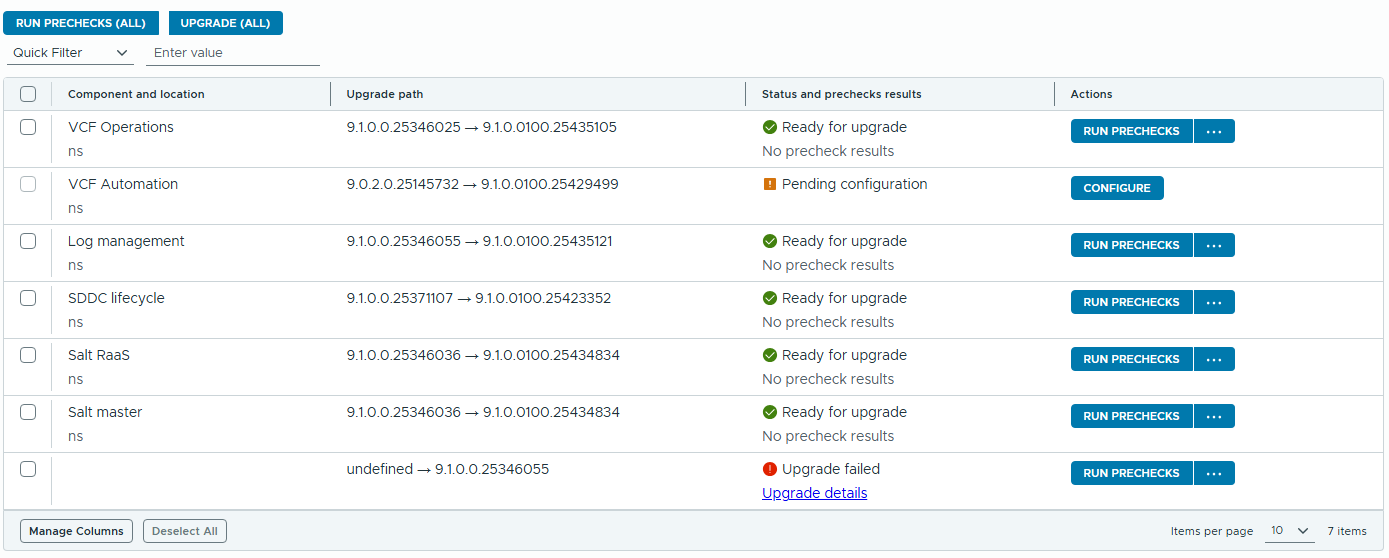Click the Upgrade failed status text

coord(831,469)
